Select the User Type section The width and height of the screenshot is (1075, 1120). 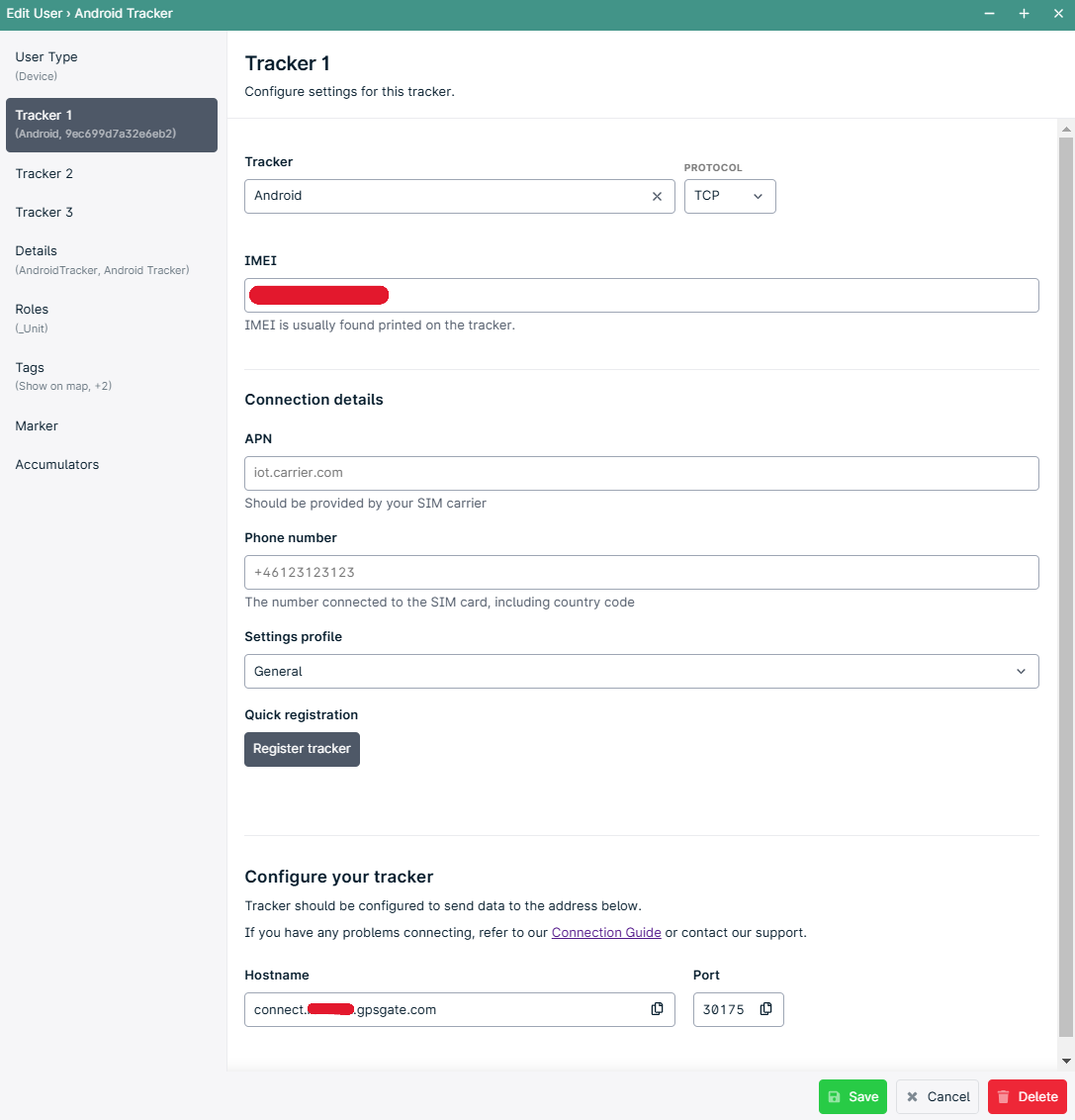tap(112, 65)
